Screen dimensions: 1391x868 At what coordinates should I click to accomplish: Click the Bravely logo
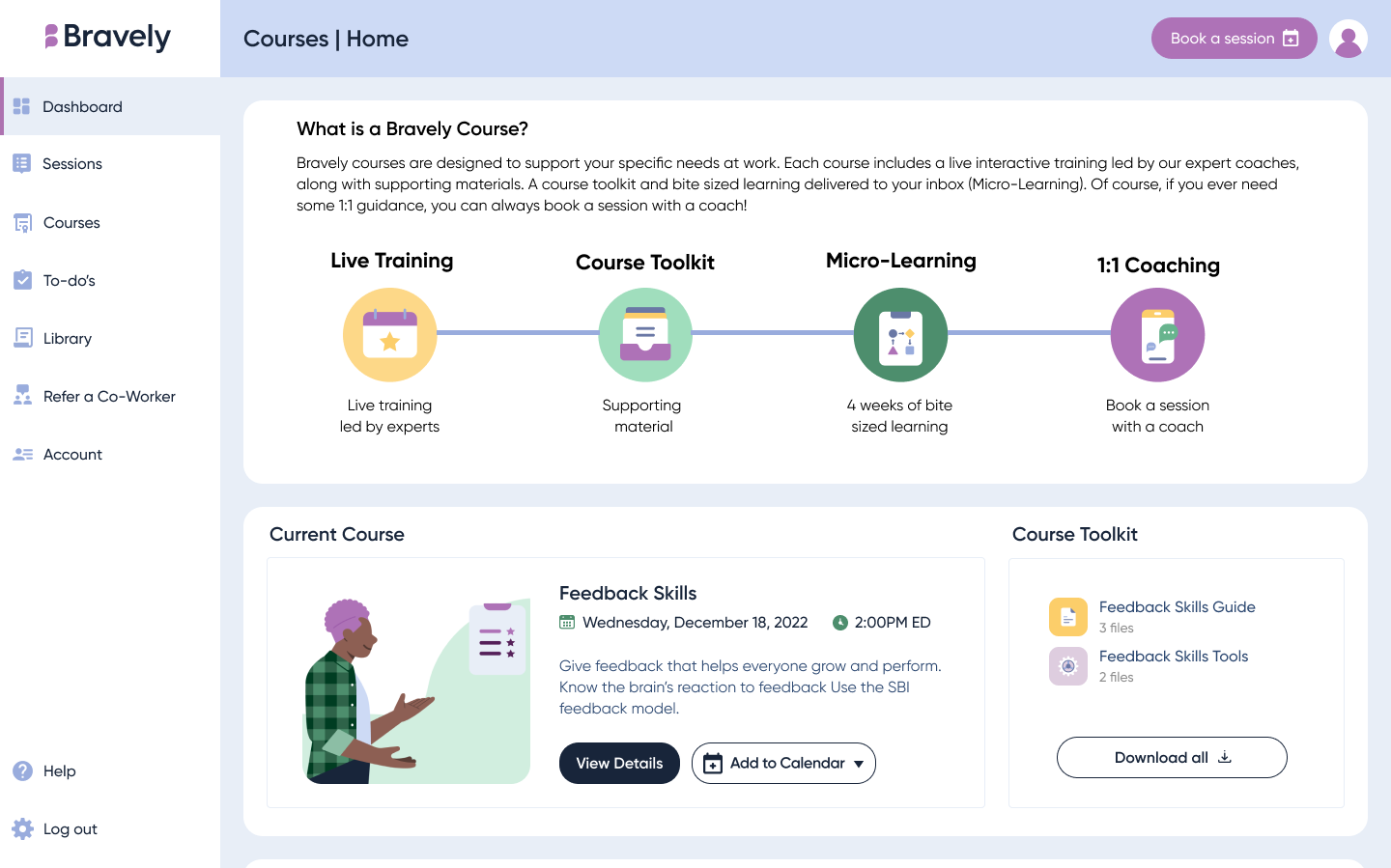coord(108,38)
